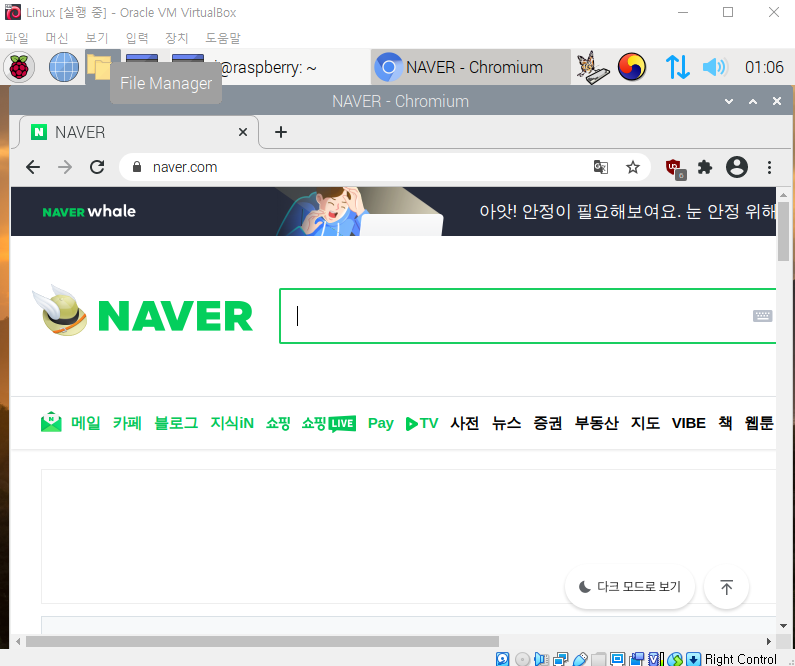Open 사전 dictionary link
Screen dimensions: 795x666
click(x=464, y=423)
